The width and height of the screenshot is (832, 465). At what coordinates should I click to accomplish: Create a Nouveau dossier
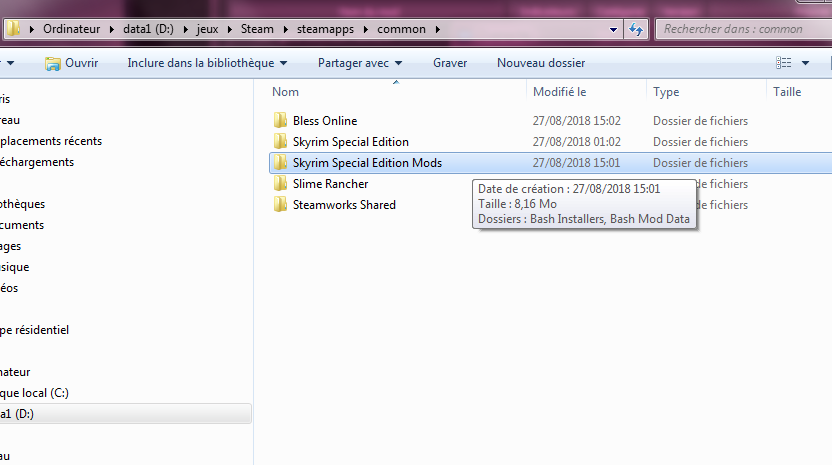[541, 63]
